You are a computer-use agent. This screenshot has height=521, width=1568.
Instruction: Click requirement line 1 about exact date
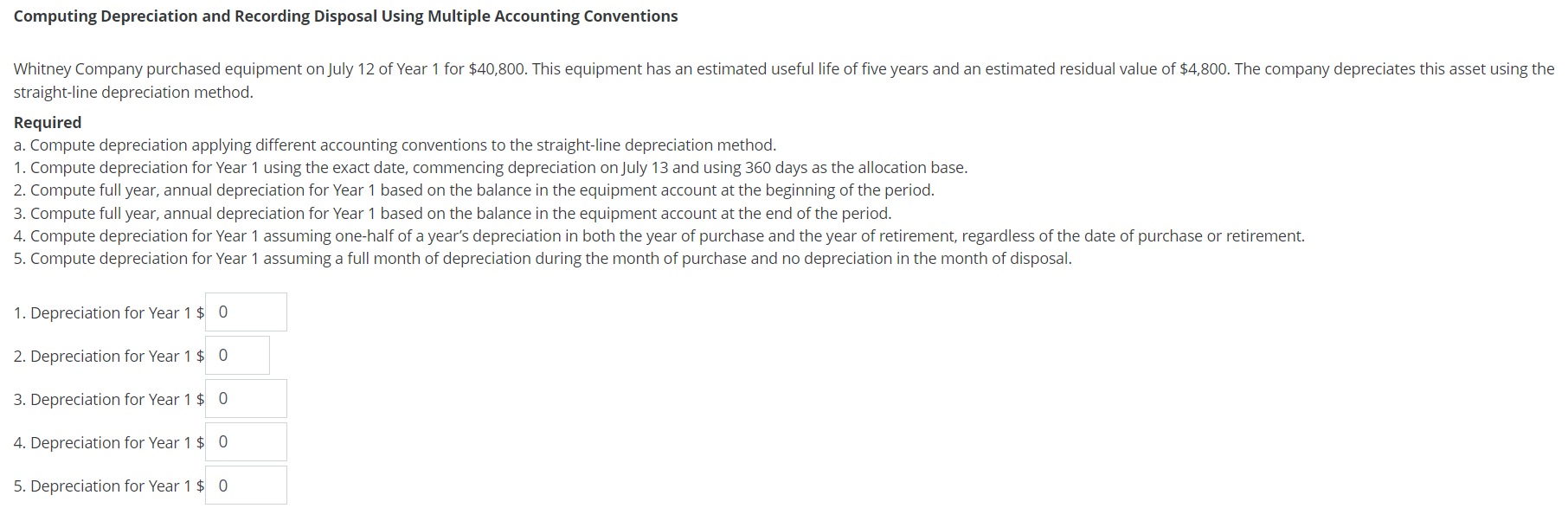[489, 167]
